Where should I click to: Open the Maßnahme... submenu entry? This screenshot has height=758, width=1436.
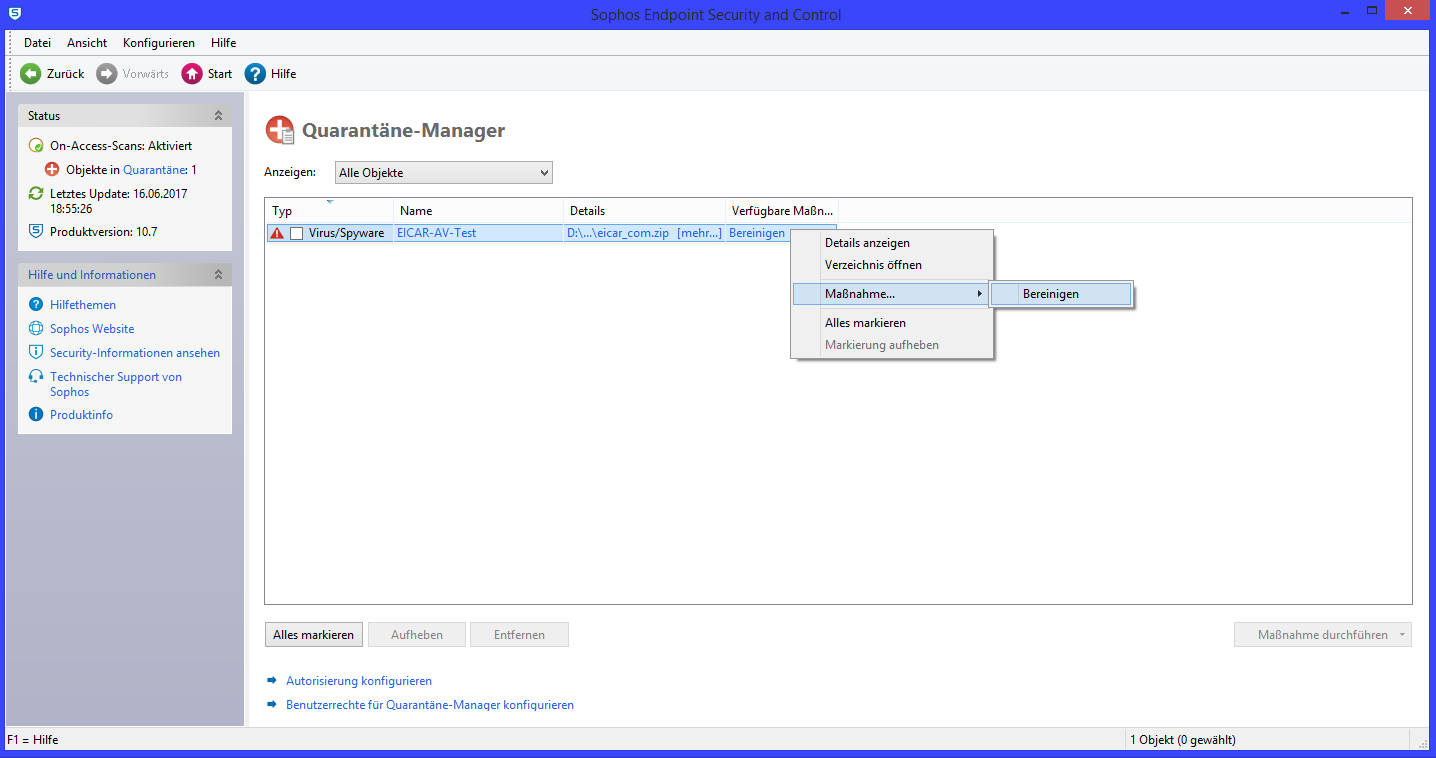click(892, 294)
